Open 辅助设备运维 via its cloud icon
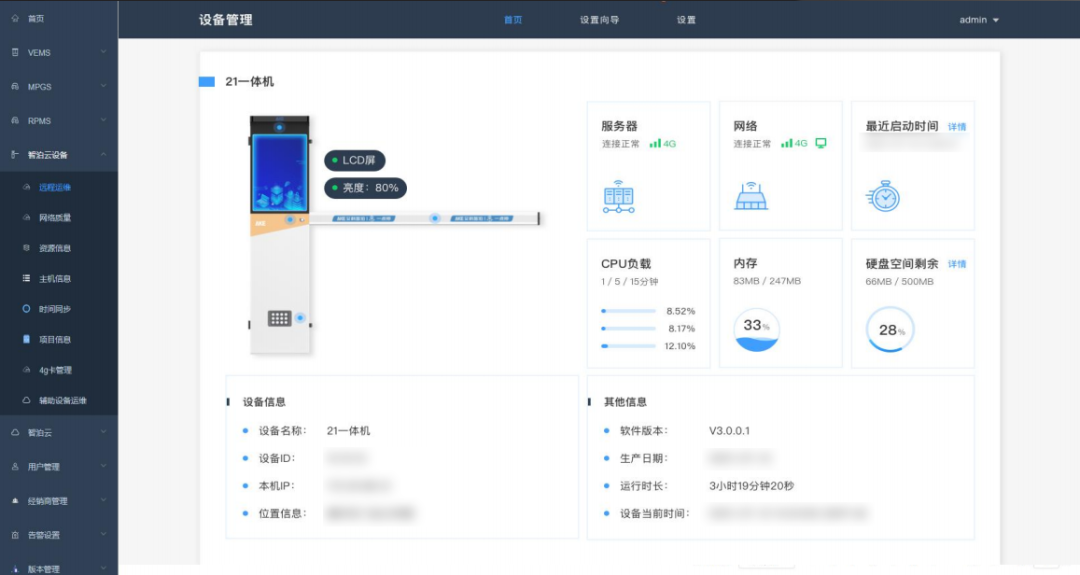This screenshot has height=575, width=1080. click(x=26, y=400)
